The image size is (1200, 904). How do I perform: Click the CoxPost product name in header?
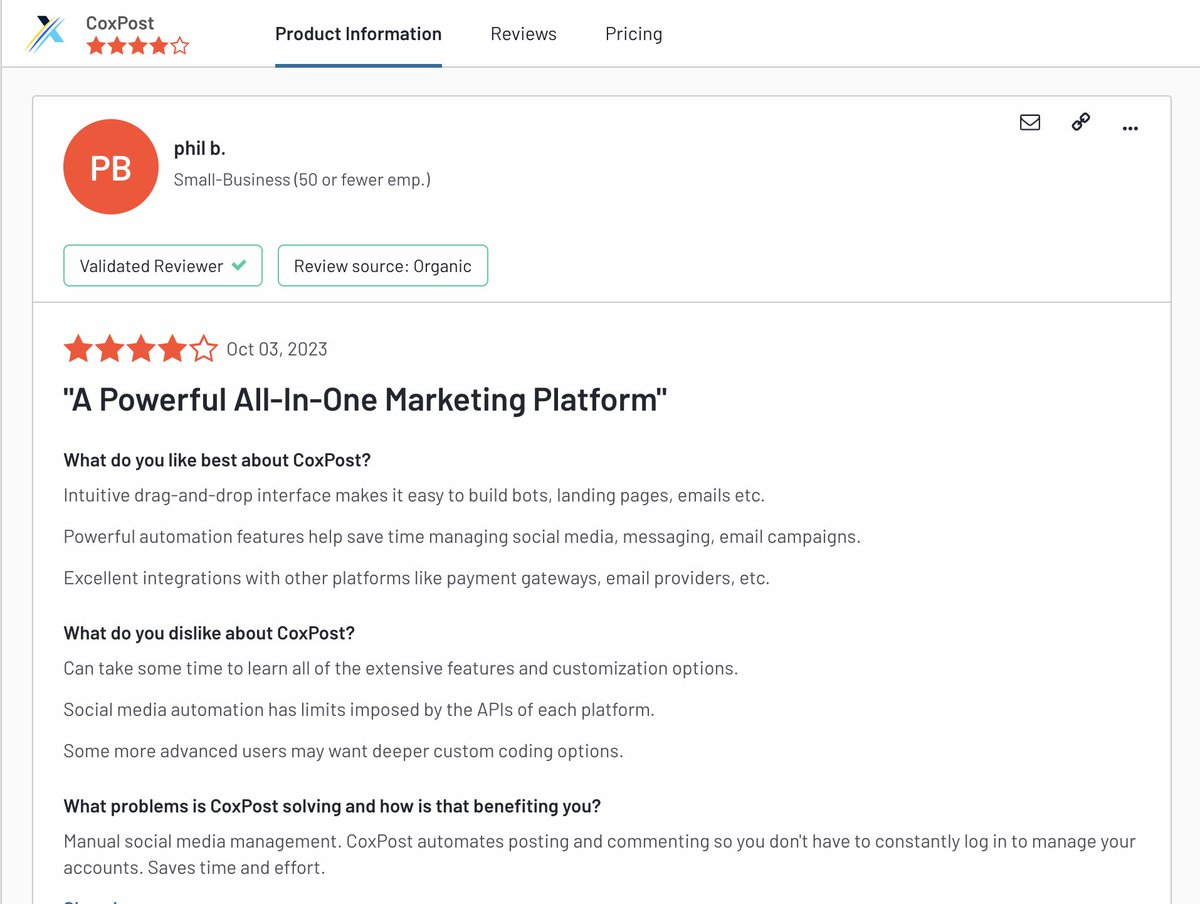point(120,22)
